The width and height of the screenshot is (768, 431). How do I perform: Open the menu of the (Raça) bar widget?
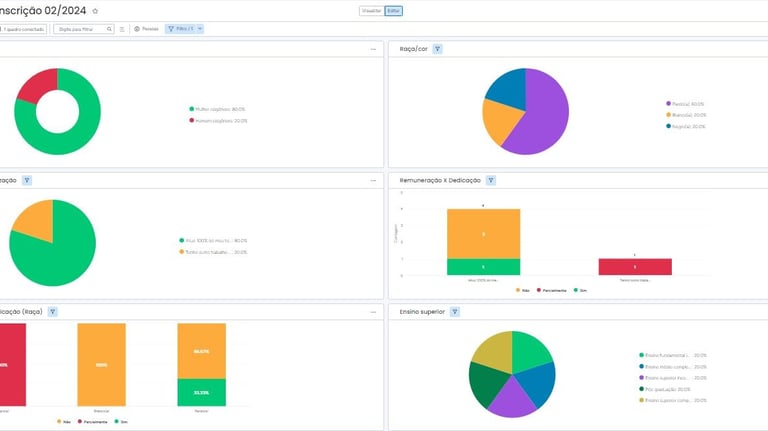[373, 311]
